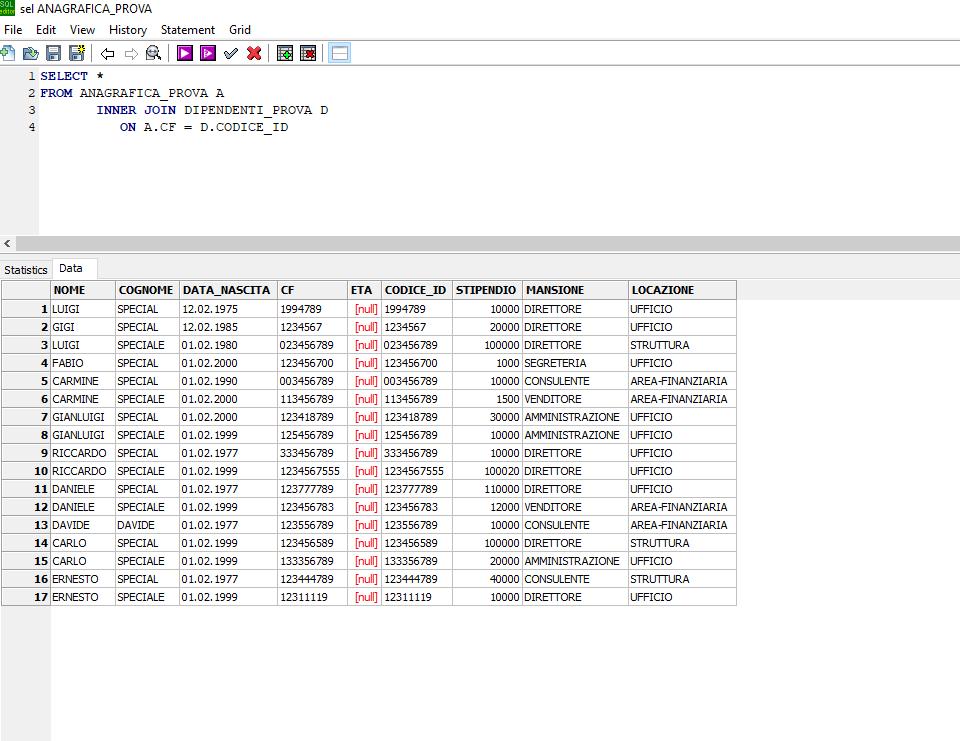The height and width of the screenshot is (741, 960).
Task: Switch to the Statistics tab
Action: pos(26,269)
